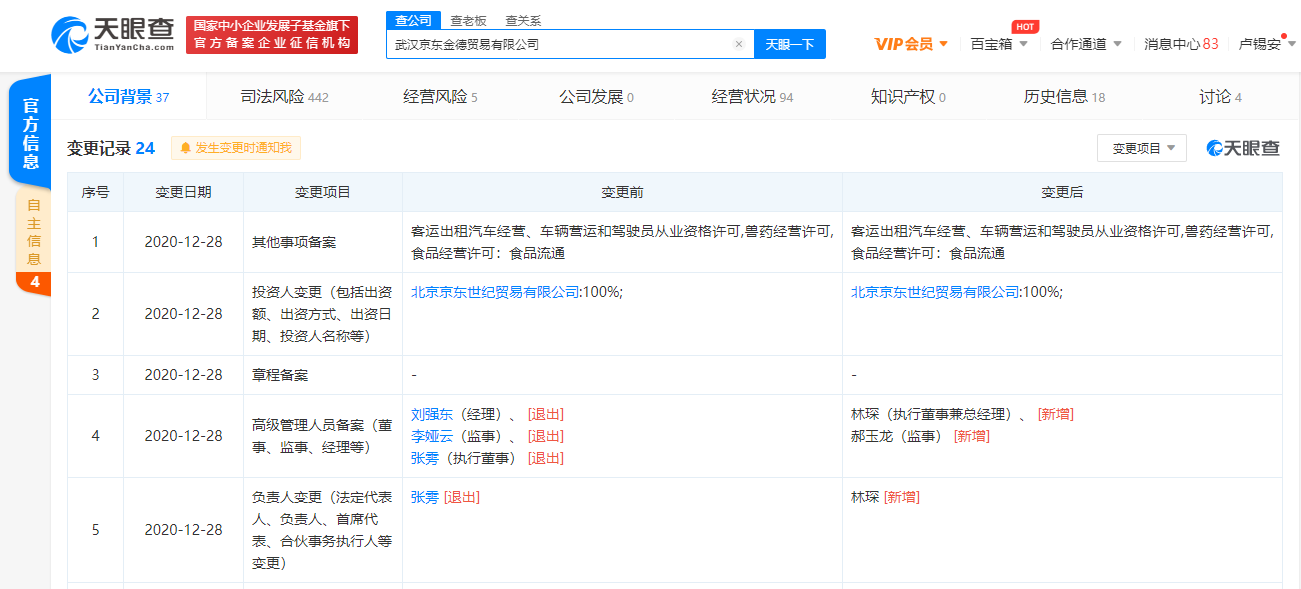Open the VIP会员 dropdown
The height and width of the screenshot is (589, 1301).
tap(911, 44)
